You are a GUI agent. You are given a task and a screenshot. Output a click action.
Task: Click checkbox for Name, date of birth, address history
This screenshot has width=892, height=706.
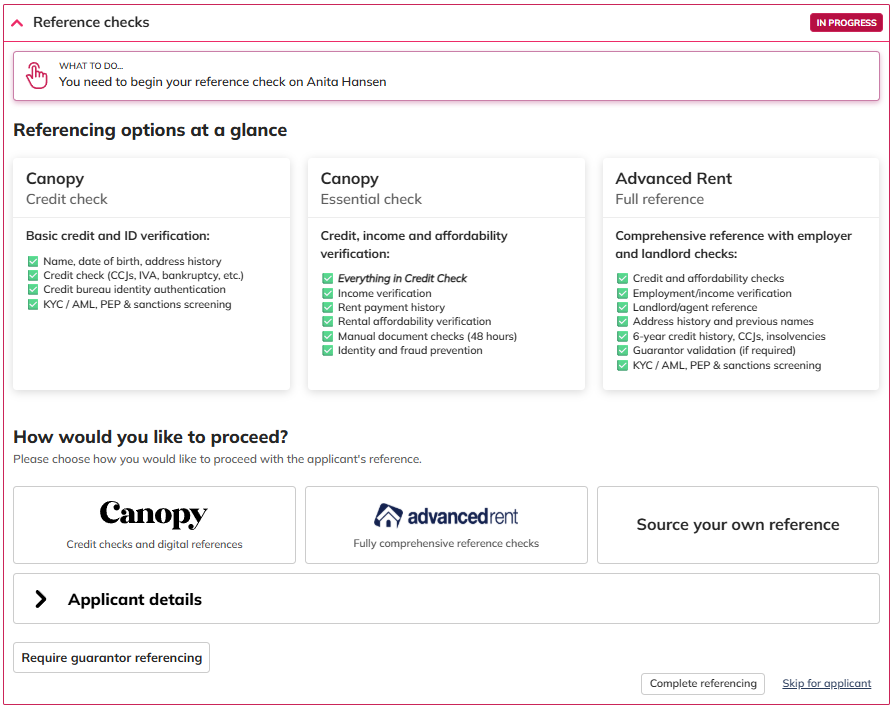[33, 261]
